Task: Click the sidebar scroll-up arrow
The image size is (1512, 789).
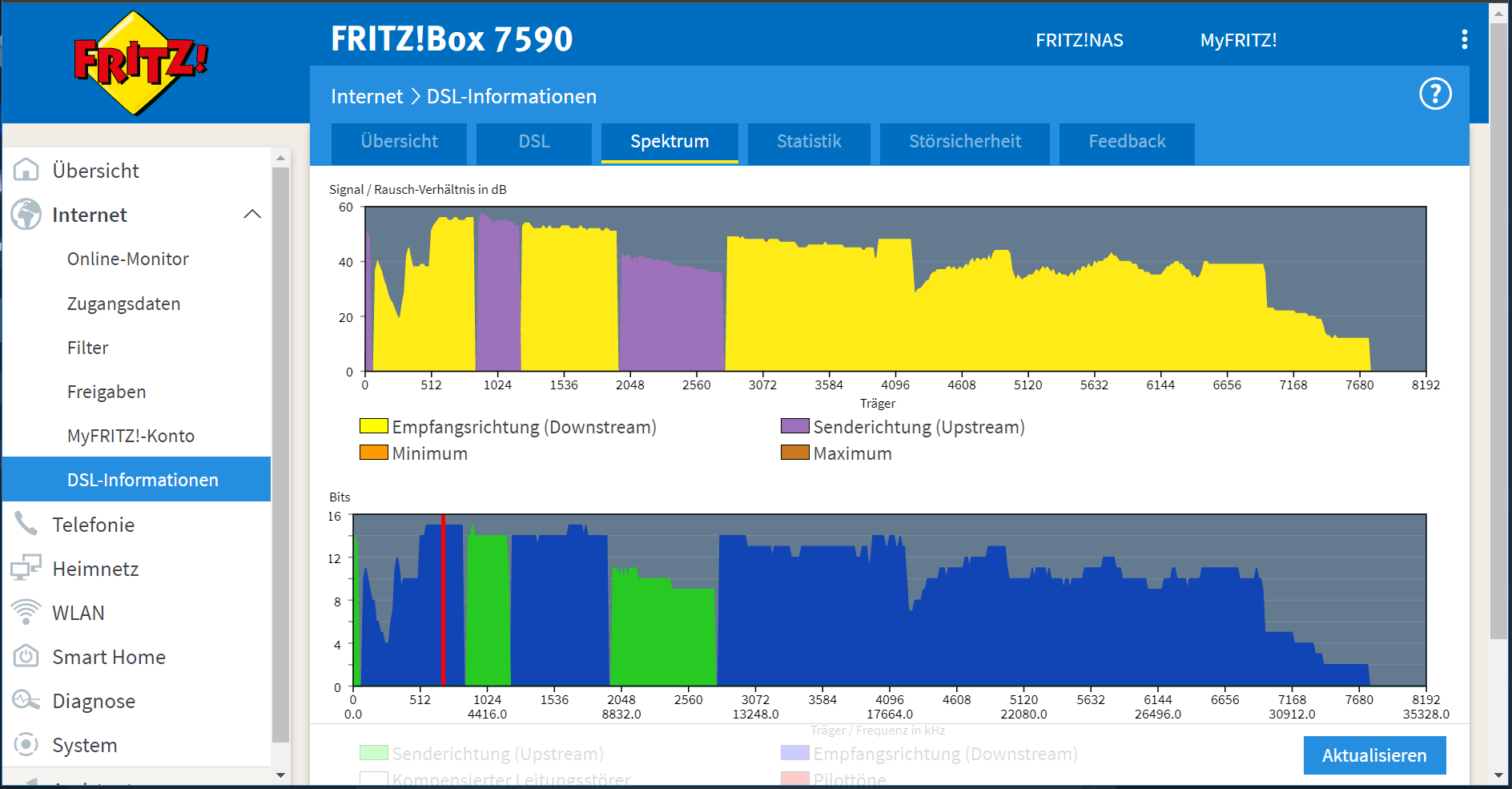Action: pos(280,158)
